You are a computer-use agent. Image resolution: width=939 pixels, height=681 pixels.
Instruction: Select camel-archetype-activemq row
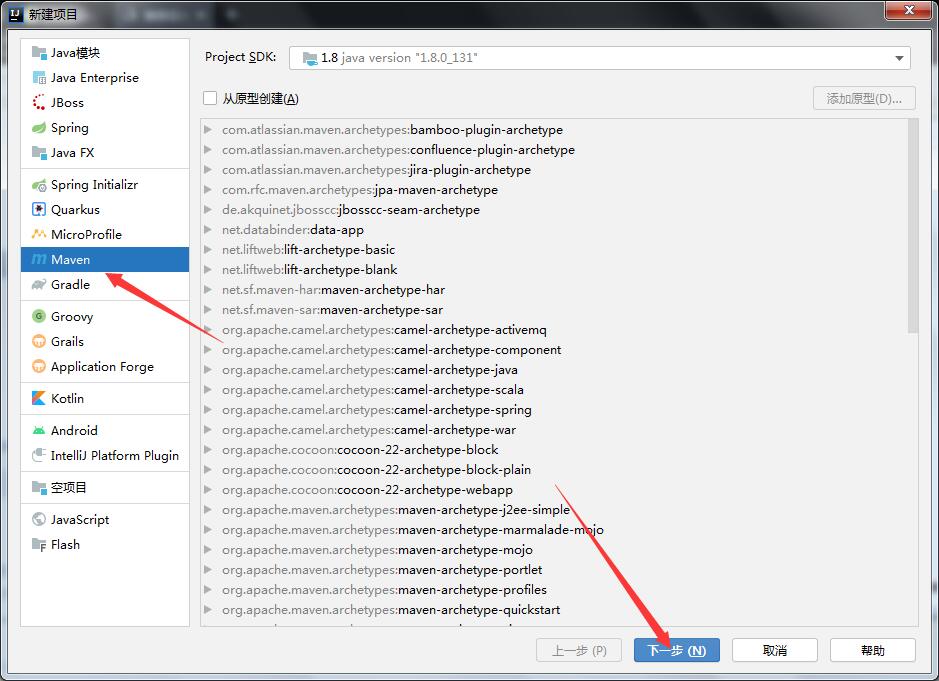[554, 330]
